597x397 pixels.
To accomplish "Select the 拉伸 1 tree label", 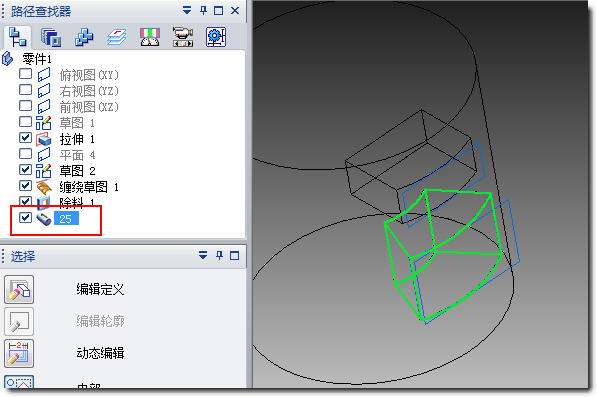I will coord(77,139).
